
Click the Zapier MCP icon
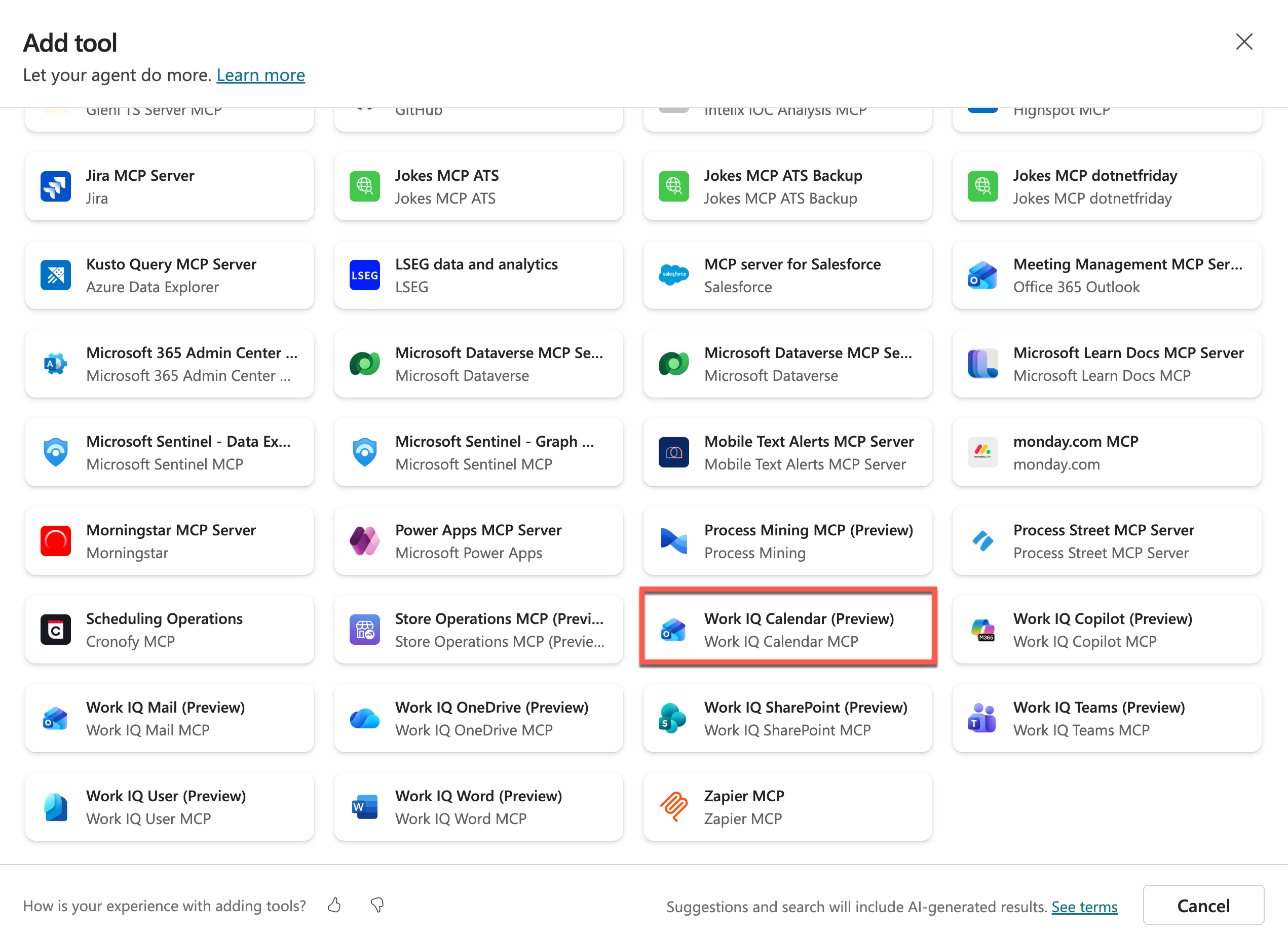click(673, 806)
